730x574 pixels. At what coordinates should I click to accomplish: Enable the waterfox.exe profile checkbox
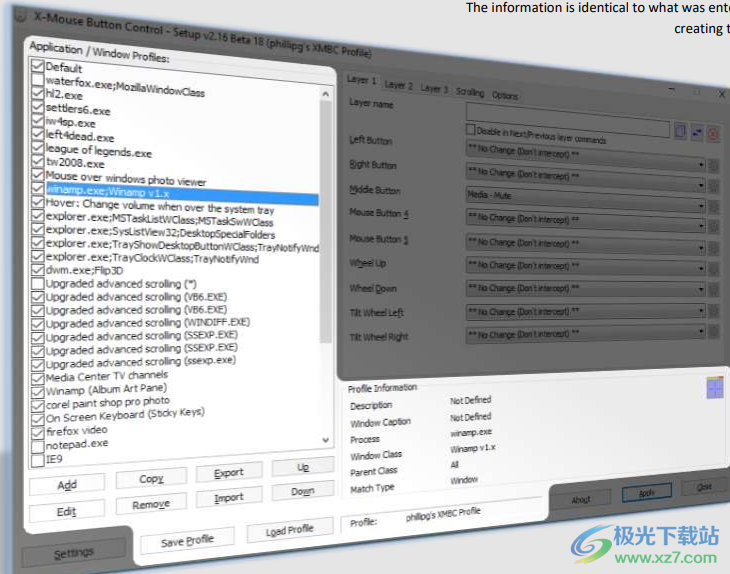[x=38, y=80]
